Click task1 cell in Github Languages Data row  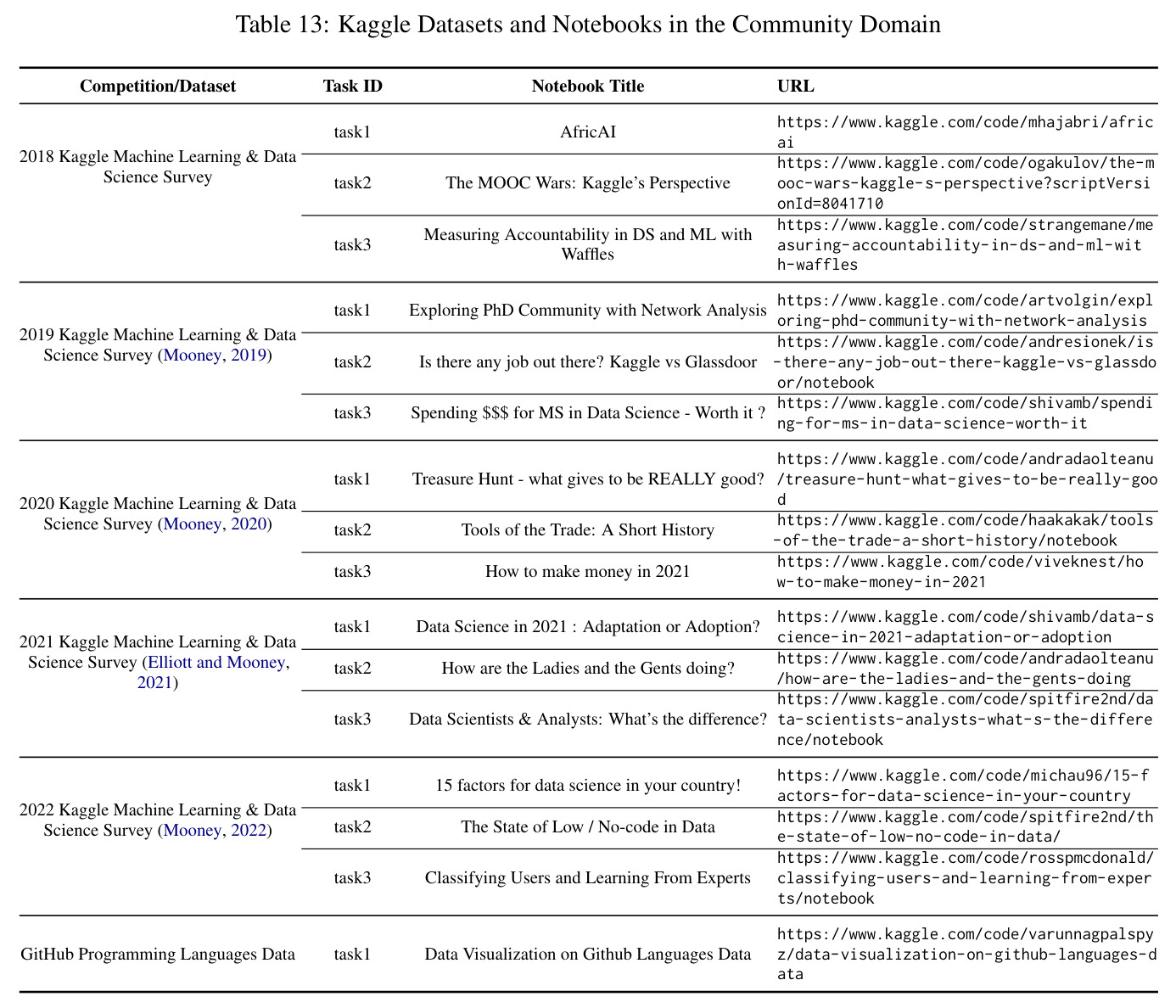click(x=353, y=955)
